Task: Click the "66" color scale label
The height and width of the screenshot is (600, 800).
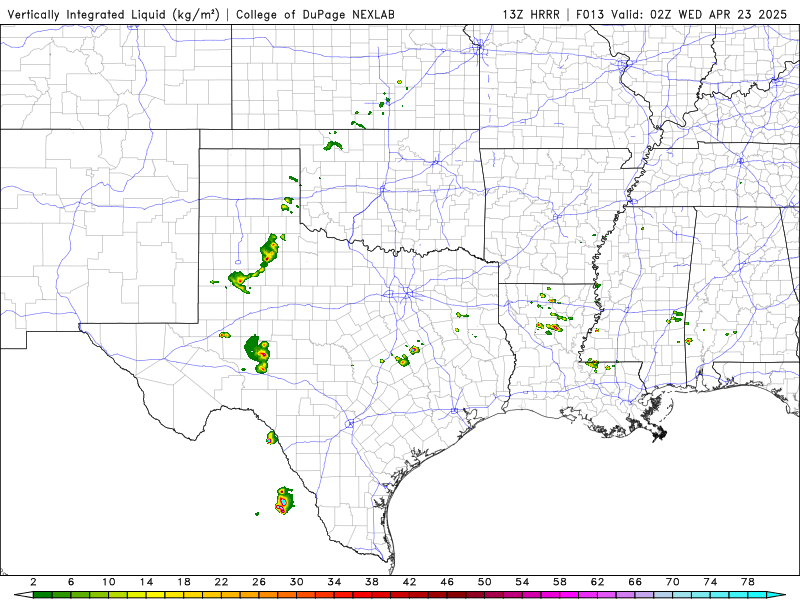Action: [635, 582]
